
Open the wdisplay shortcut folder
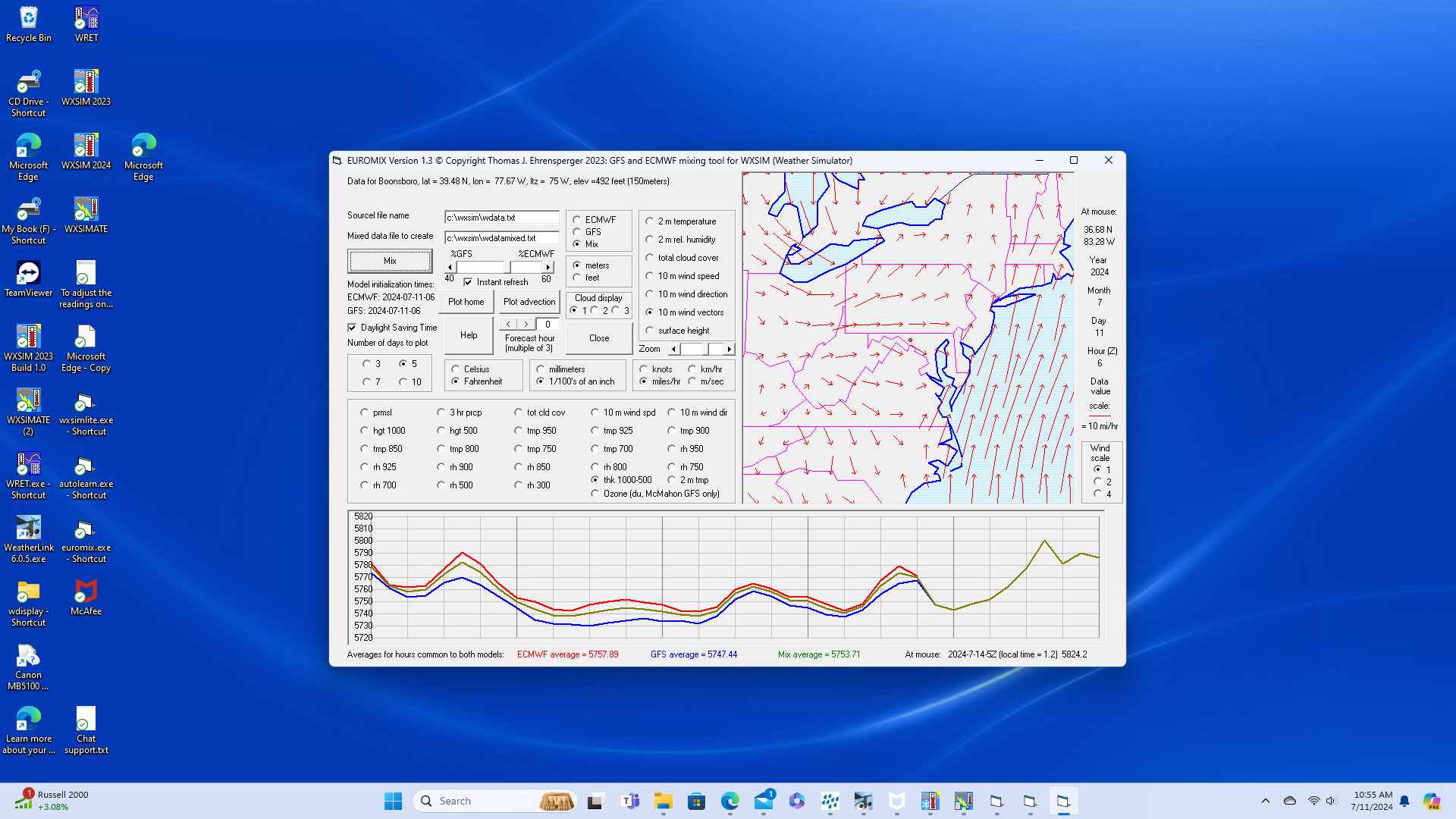pyautogui.click(x=29, y=603)
